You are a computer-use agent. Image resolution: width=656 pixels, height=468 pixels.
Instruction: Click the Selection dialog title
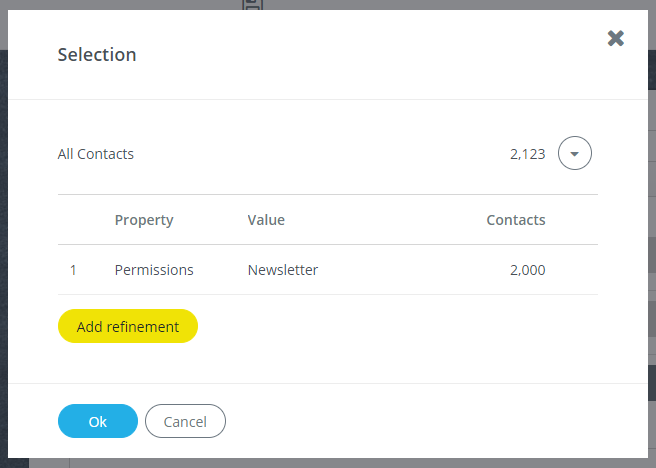coord(97,55)
